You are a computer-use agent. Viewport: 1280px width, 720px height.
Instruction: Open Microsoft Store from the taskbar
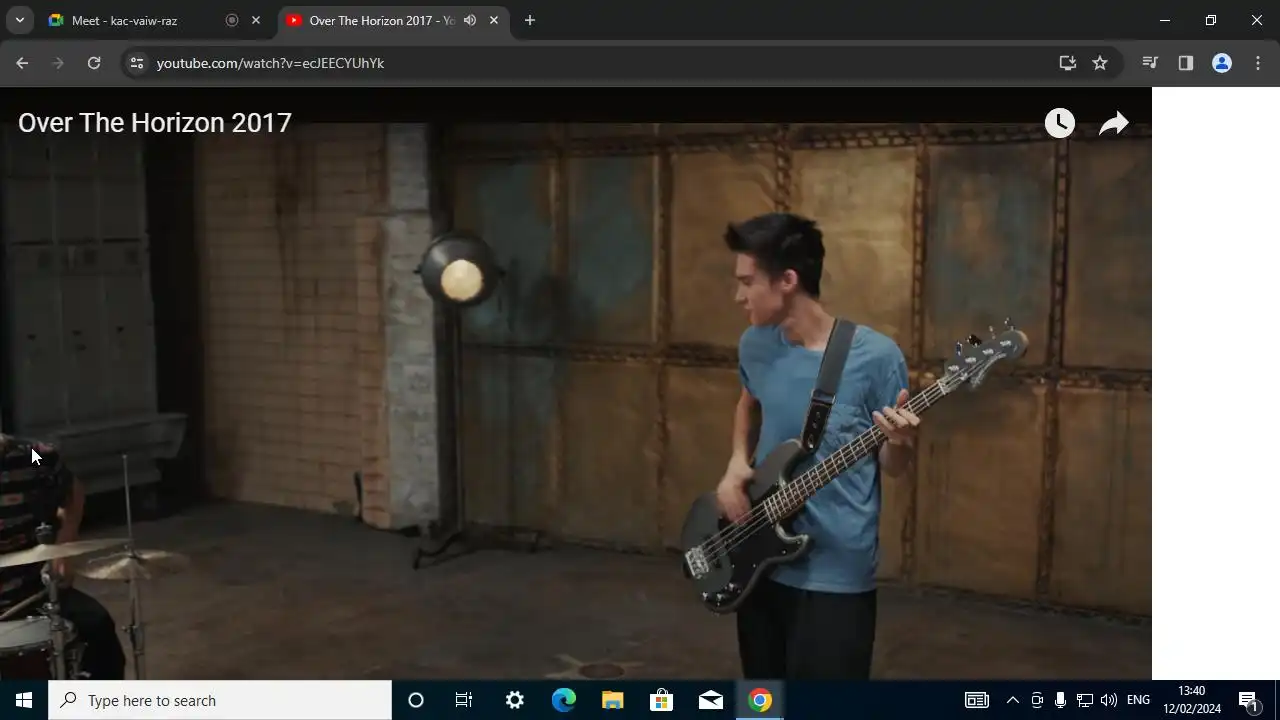[x=662, y=700]
